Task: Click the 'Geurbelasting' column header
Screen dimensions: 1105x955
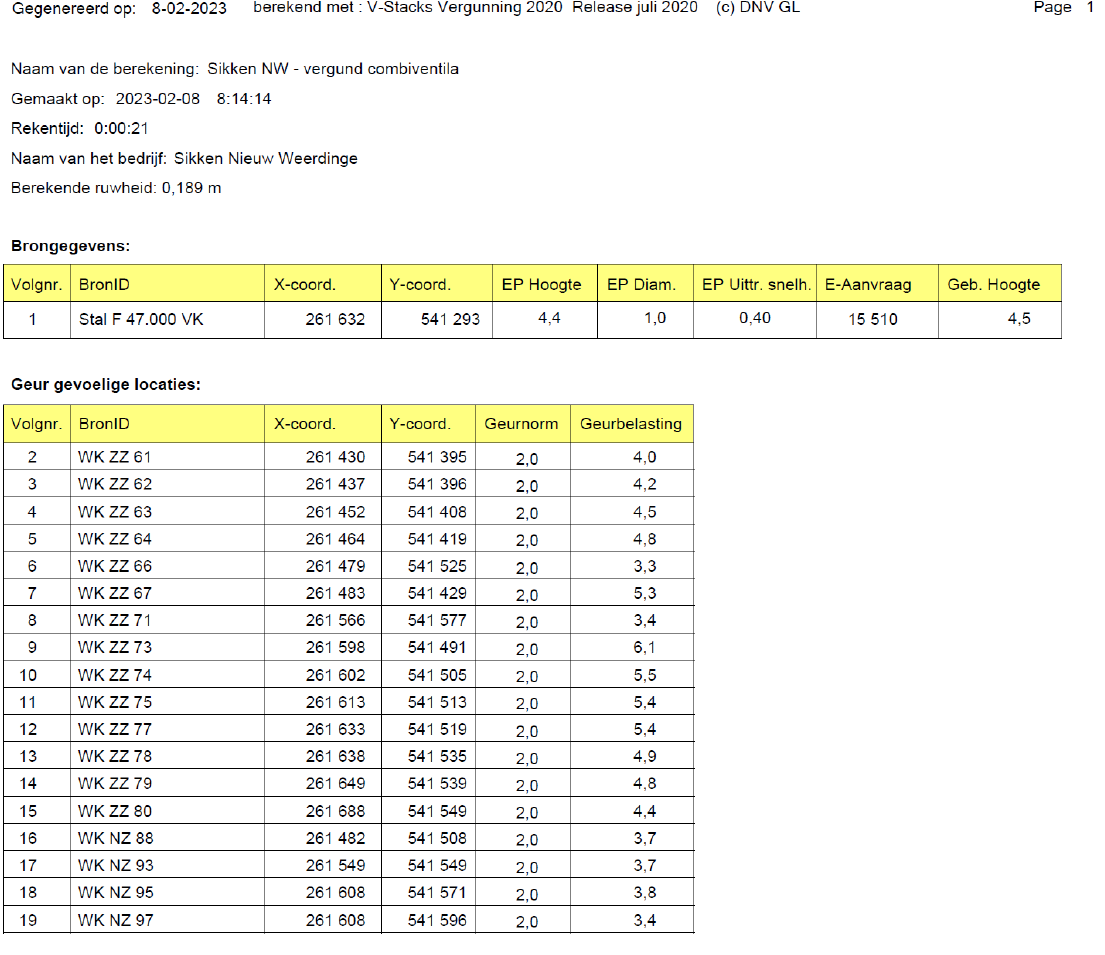Action: 631,424
